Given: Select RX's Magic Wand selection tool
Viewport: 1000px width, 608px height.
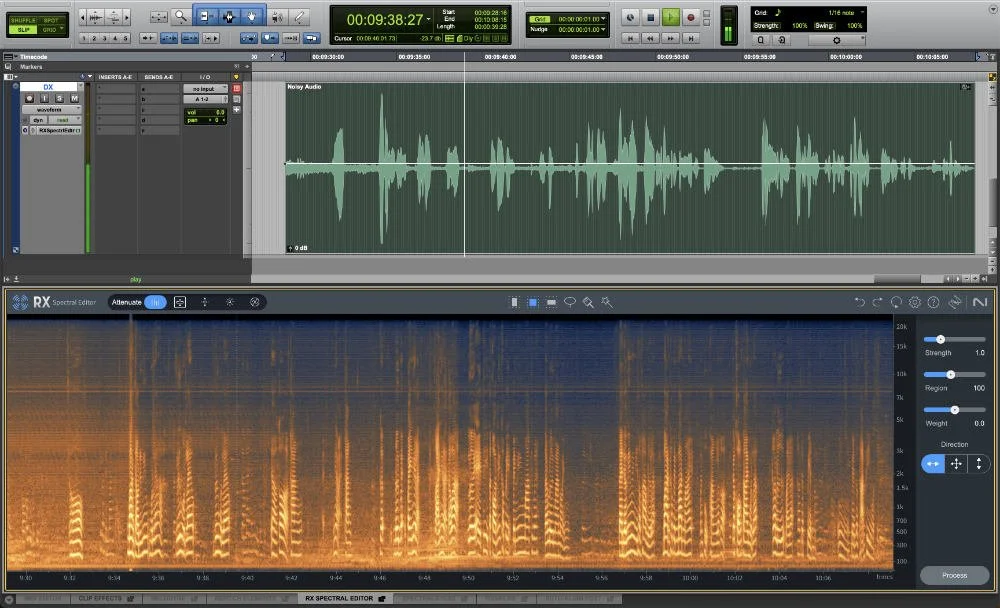Looking at the screenshot, I should (607, 302).
